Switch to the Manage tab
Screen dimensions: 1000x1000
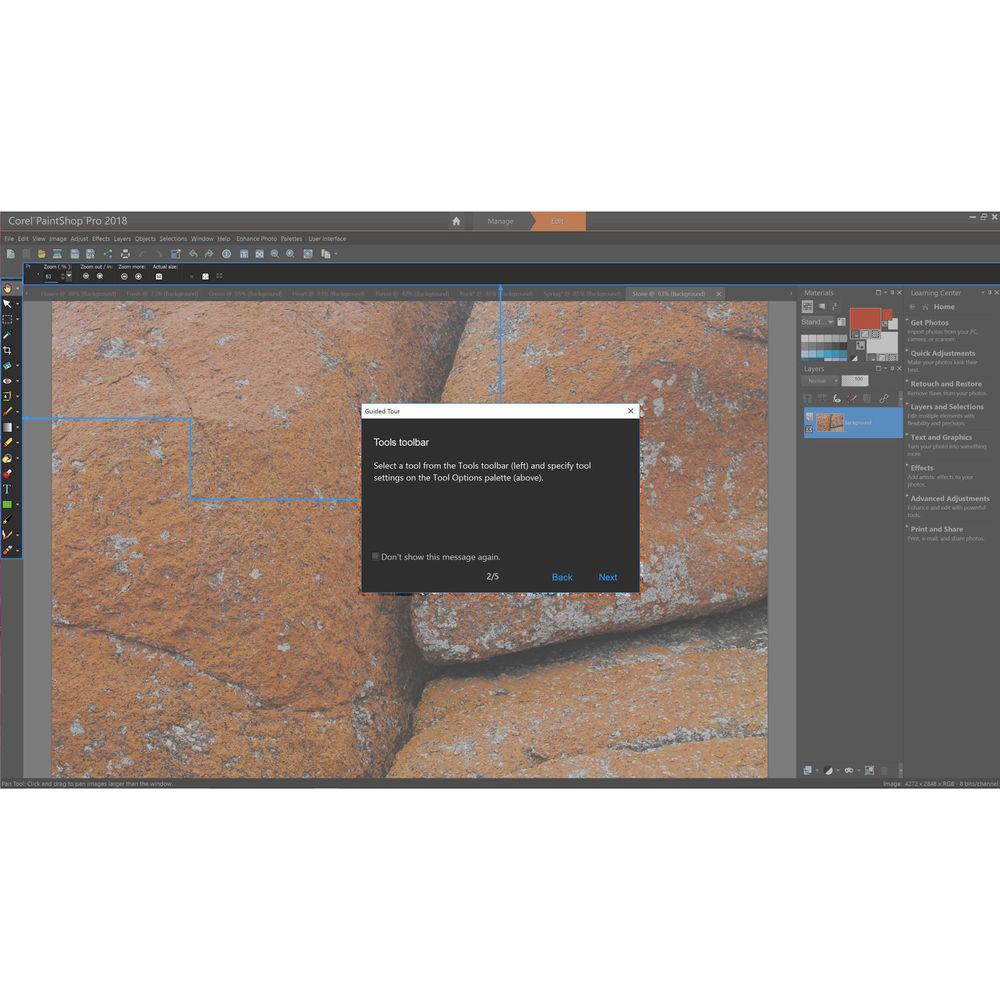[500, 221]
